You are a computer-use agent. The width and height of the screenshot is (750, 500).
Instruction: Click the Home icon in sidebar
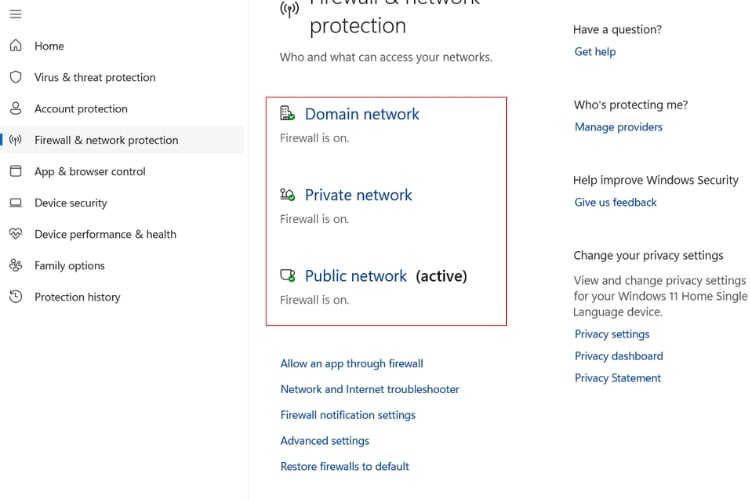15,46
